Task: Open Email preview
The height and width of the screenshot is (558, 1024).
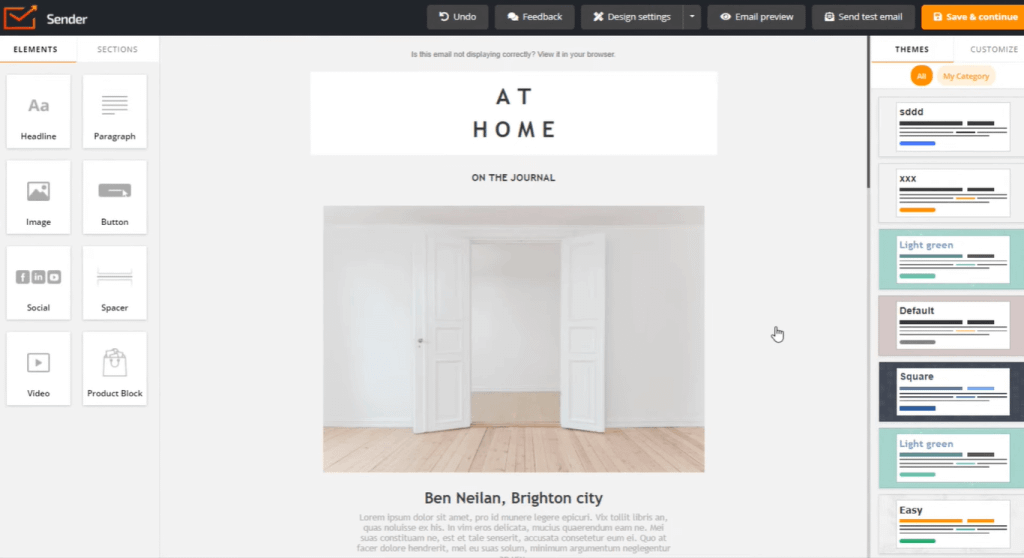Action: pyautogui.click(x=756, y=17)
